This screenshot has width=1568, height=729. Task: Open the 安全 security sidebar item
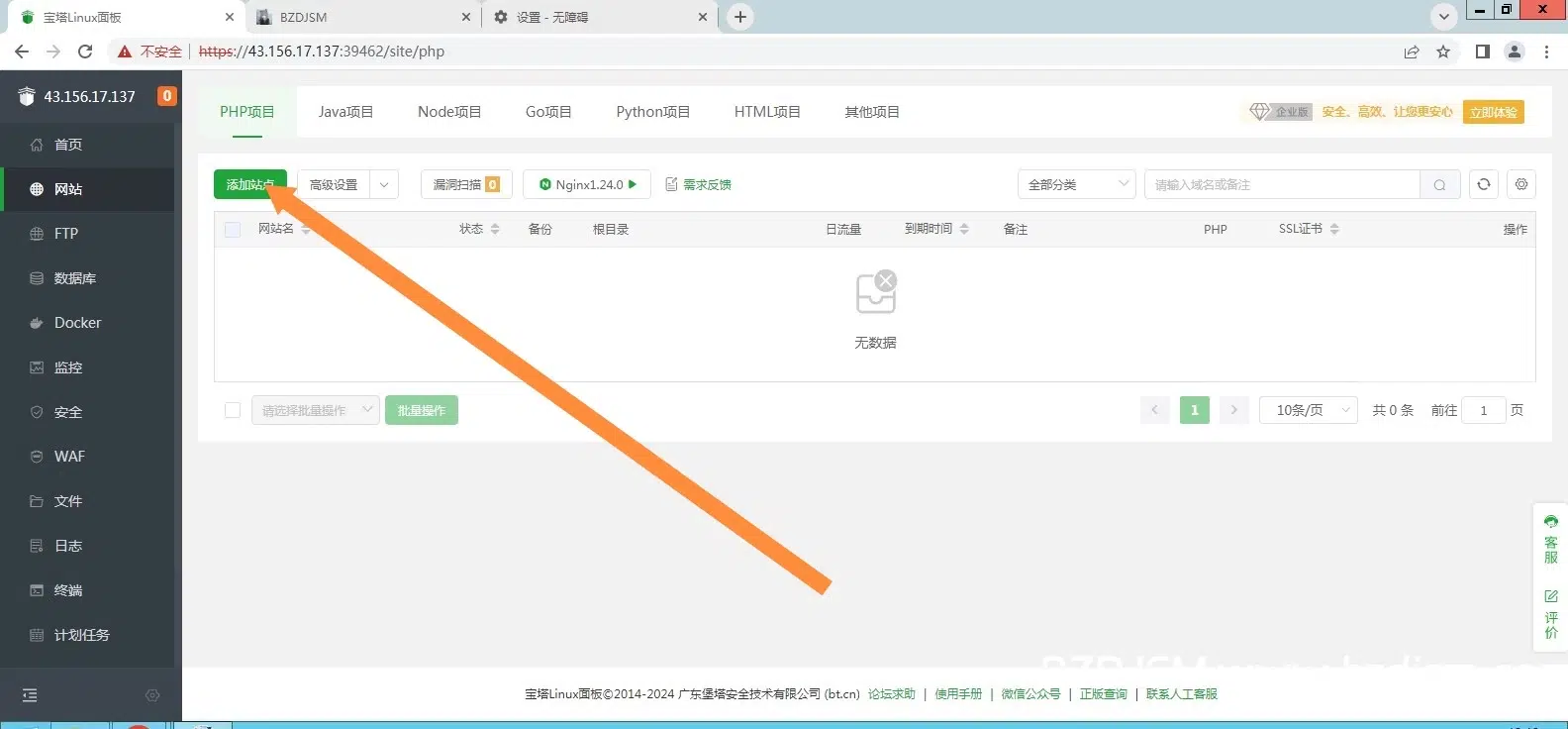(87, 412)
